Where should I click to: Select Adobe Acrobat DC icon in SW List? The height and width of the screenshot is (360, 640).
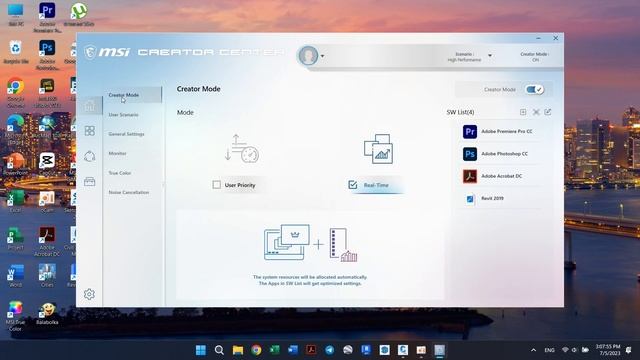[470, 176]
